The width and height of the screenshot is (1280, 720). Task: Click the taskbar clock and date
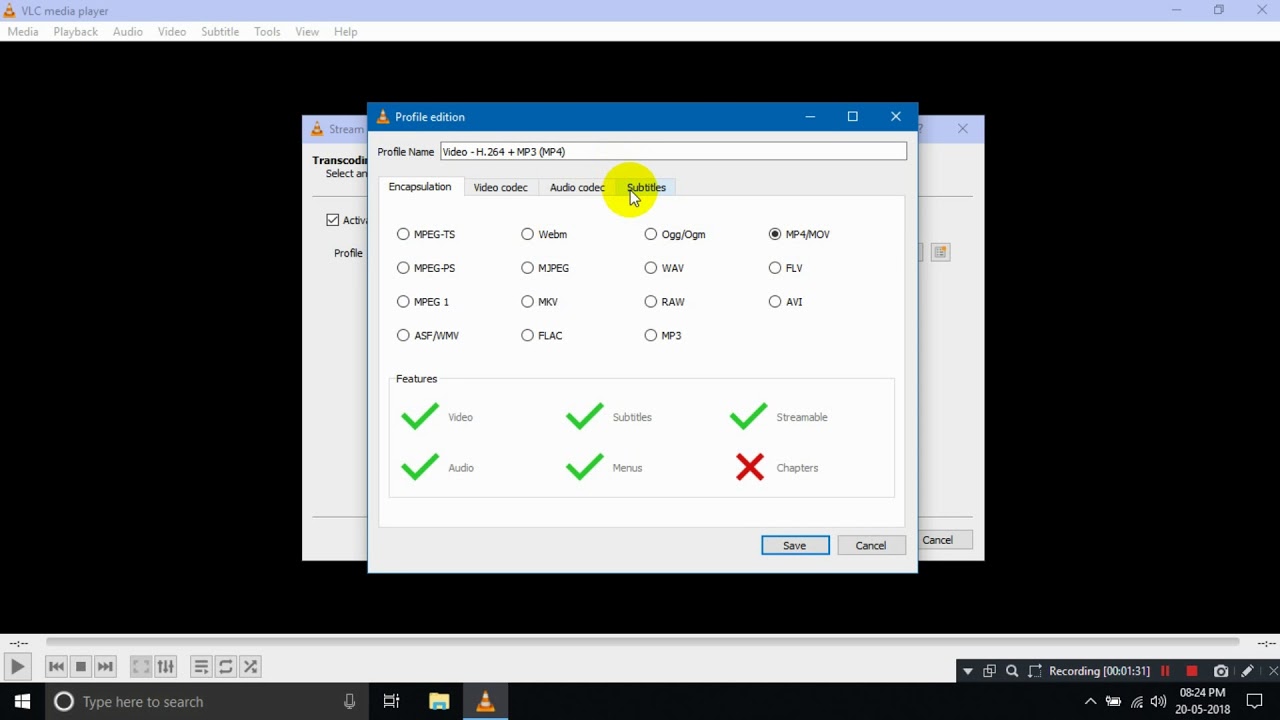coord(1203,701)
